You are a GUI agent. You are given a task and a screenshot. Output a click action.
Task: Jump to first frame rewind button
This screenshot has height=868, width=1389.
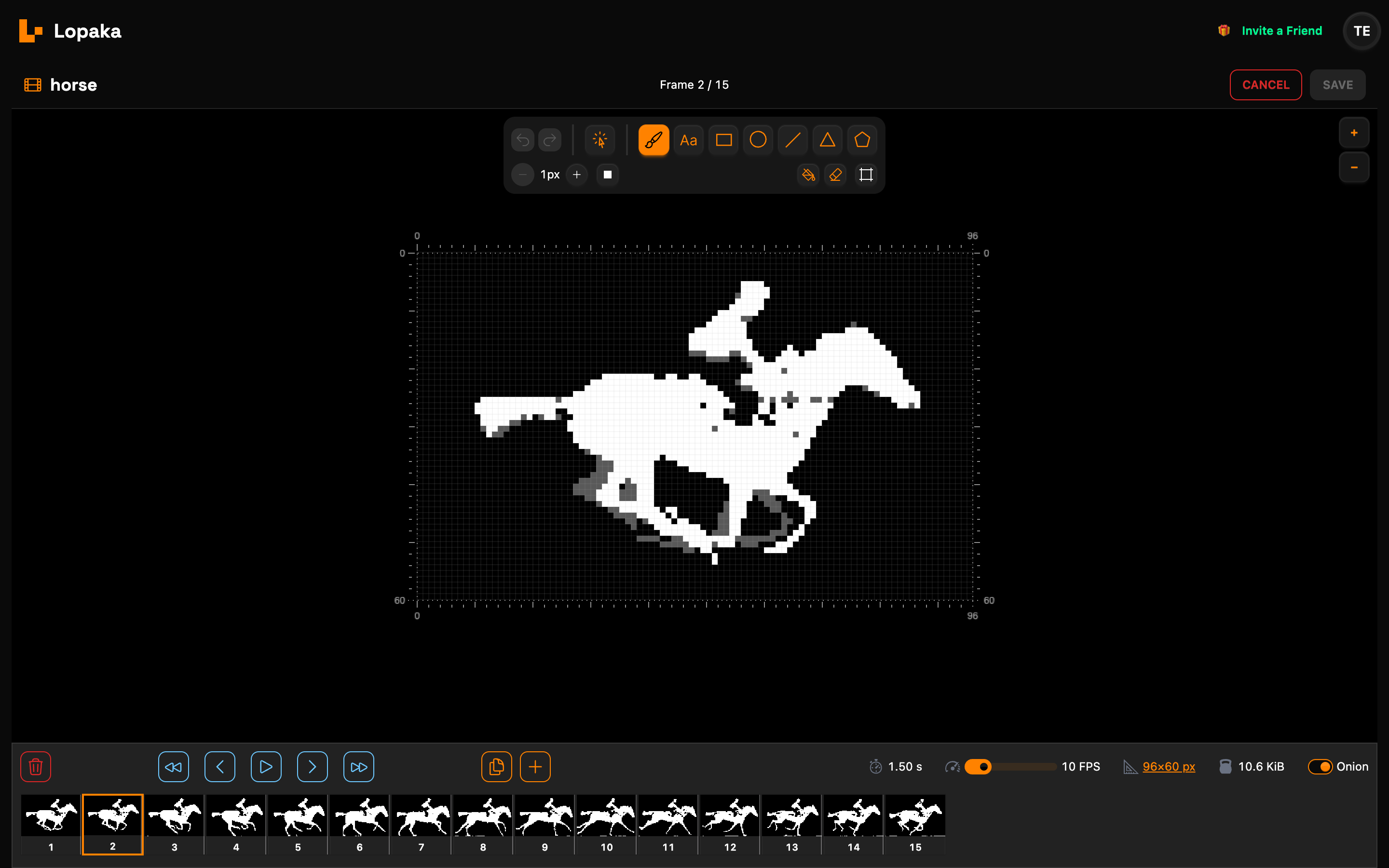pos(173,767)
